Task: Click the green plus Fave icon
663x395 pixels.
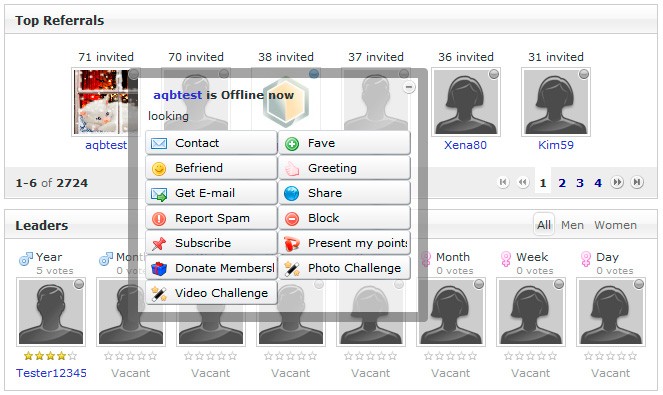Action: [x=292, y=144]
